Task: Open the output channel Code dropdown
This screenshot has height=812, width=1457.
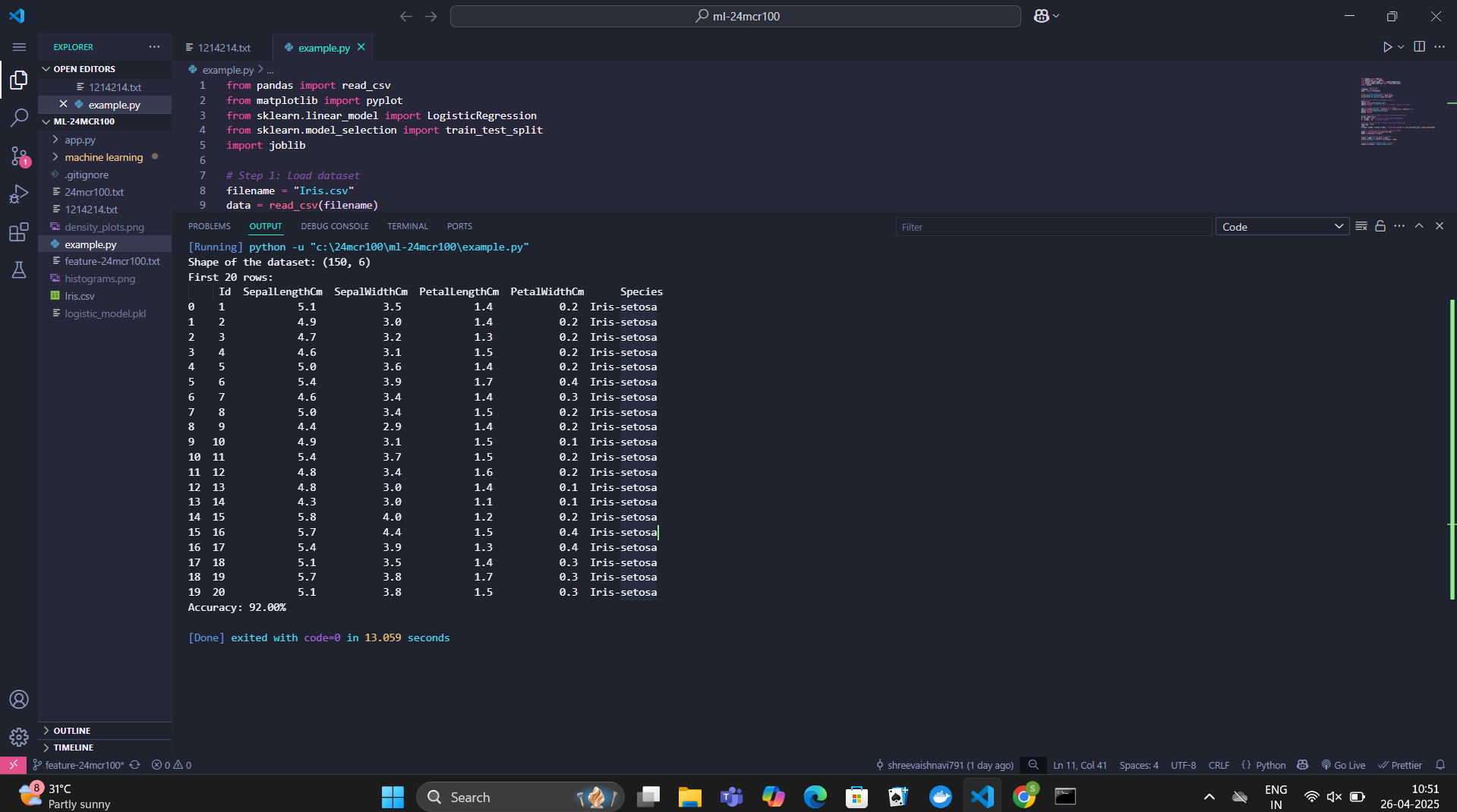Action: [1282, 227]
